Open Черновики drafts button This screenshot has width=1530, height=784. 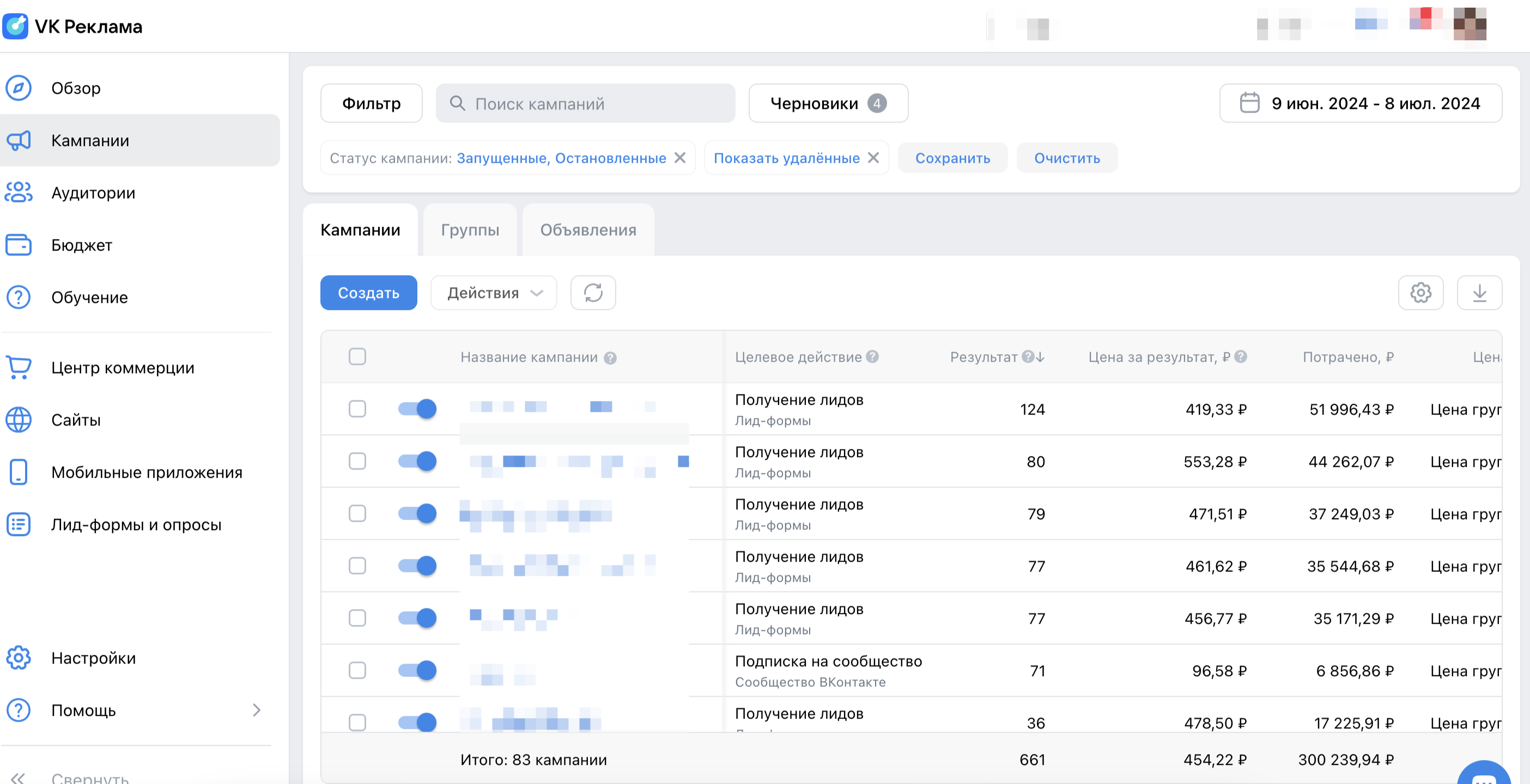point(828,103)
